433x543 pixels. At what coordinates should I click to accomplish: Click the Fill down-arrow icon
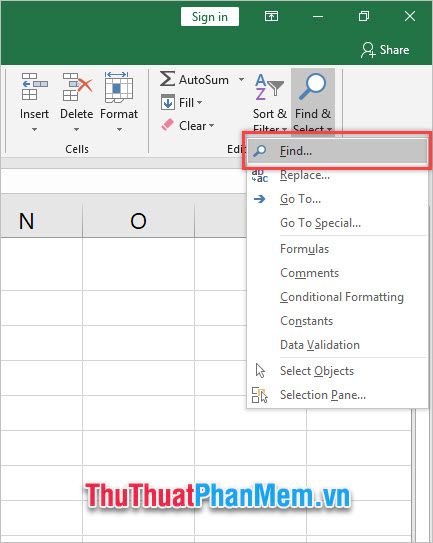[x=168, y=103]
